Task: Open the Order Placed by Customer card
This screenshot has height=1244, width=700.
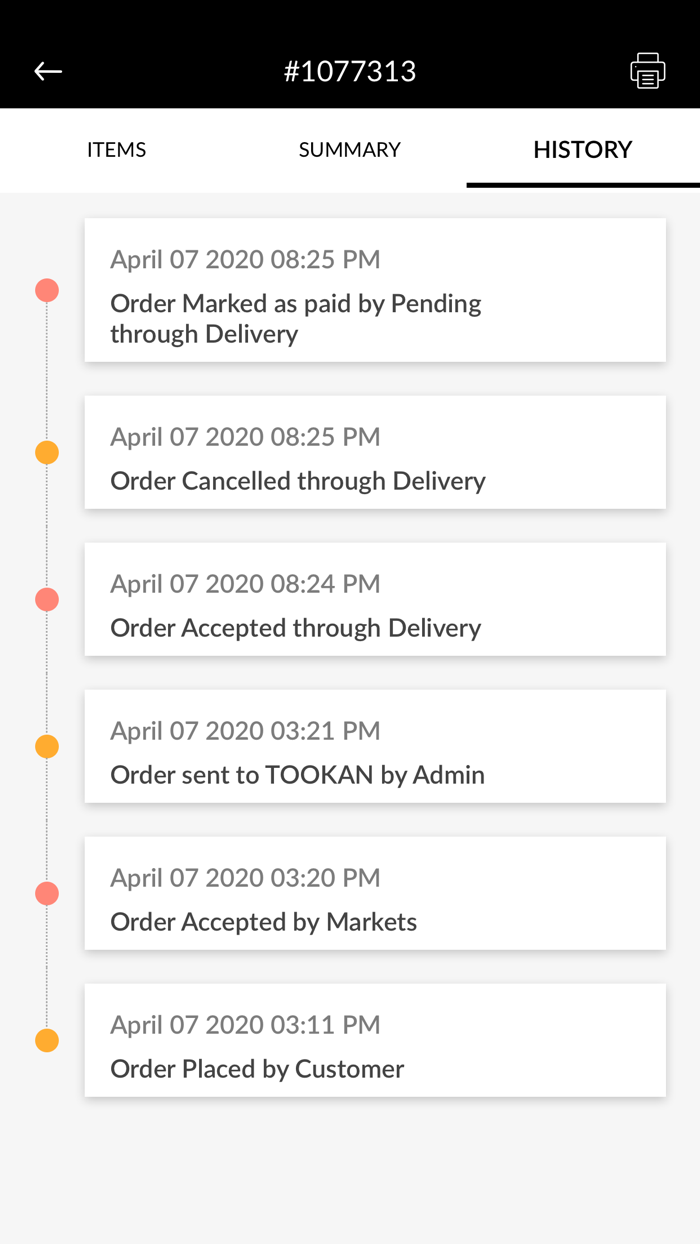Action: [x=375, y=1040]
